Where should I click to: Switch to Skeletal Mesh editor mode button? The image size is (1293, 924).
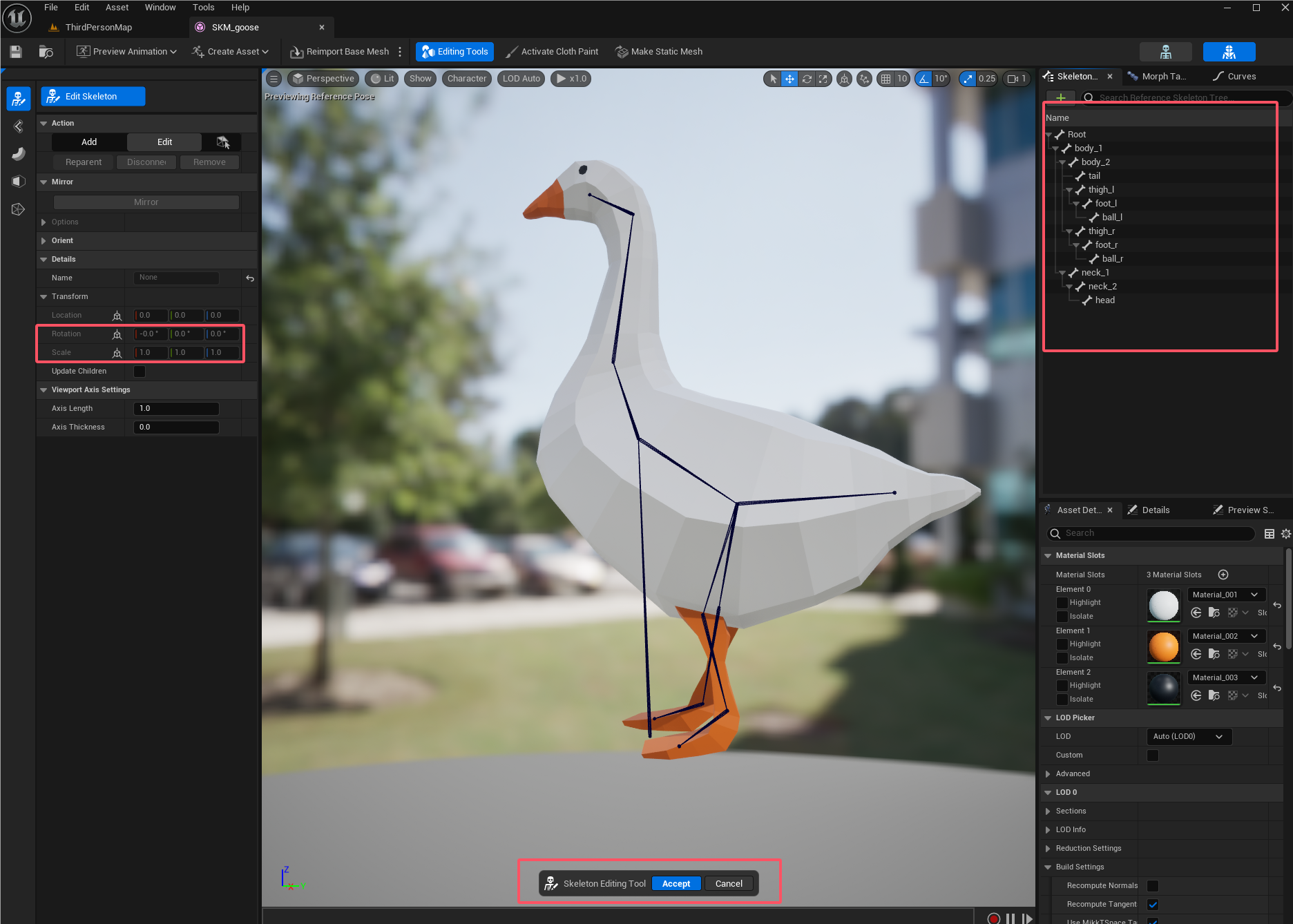coord(1229,52)
